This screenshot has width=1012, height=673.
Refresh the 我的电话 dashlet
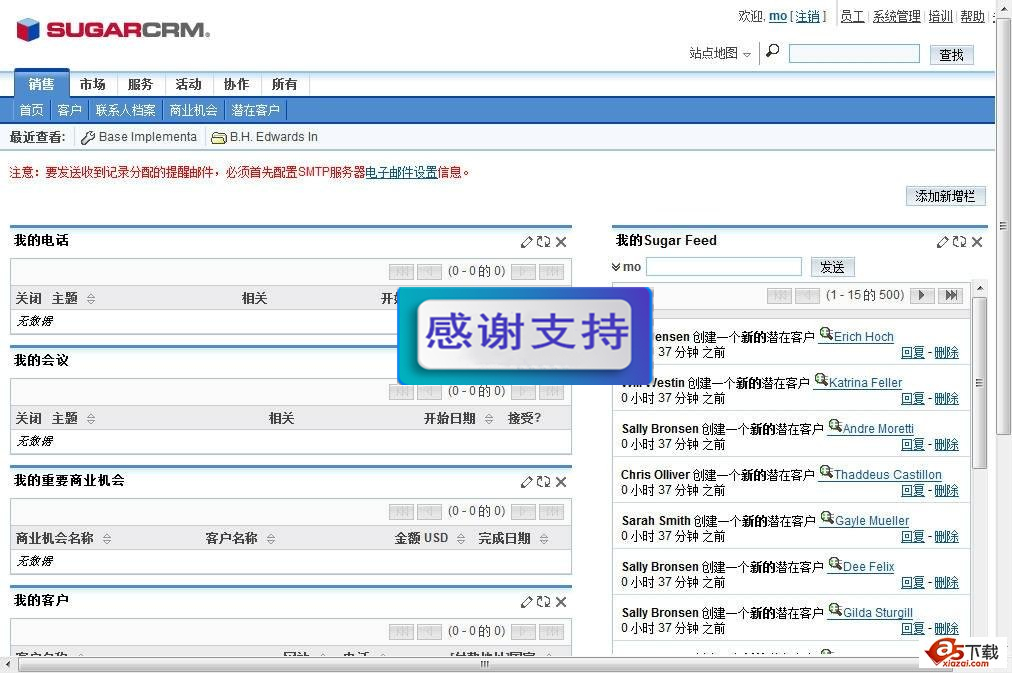coord(543,242)
